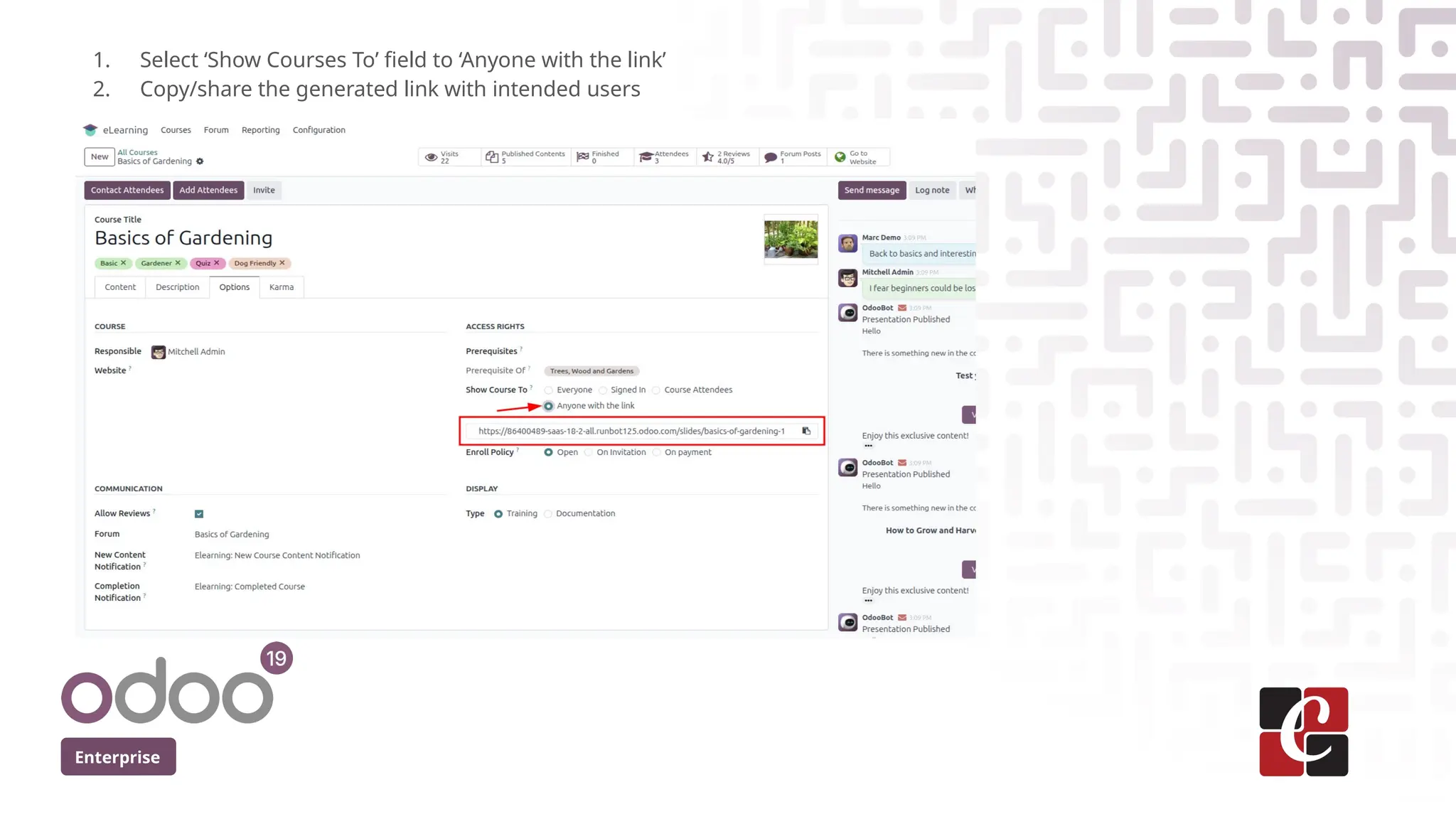Edit the Basics of Gardening course title
The width and height of the screenshot is (1456, 819).
[183, 238]
